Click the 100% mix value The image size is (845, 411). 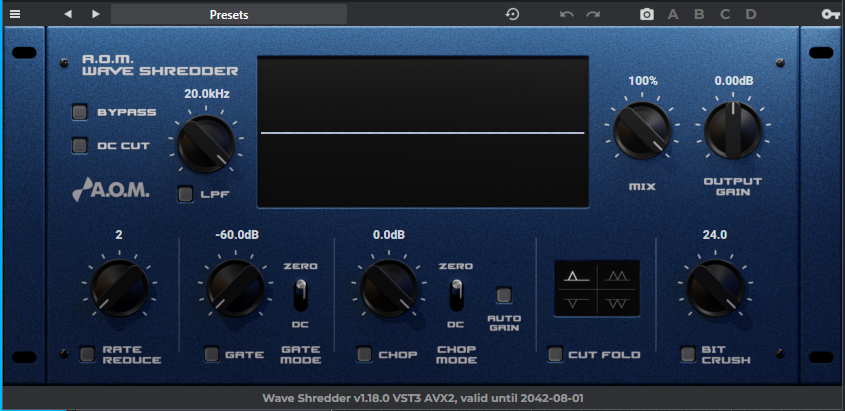[x=643, y=81]
